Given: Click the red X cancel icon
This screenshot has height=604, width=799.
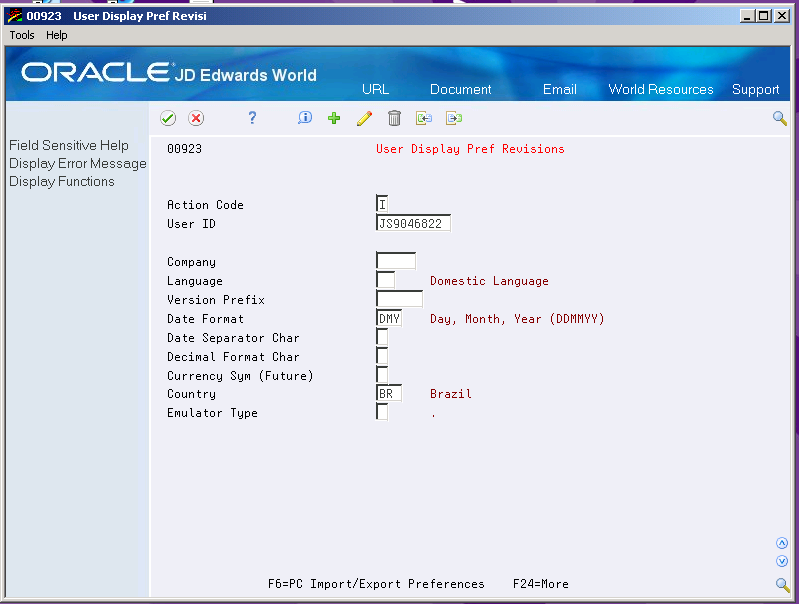Looking at the screenshot, I should pos(196,118).
